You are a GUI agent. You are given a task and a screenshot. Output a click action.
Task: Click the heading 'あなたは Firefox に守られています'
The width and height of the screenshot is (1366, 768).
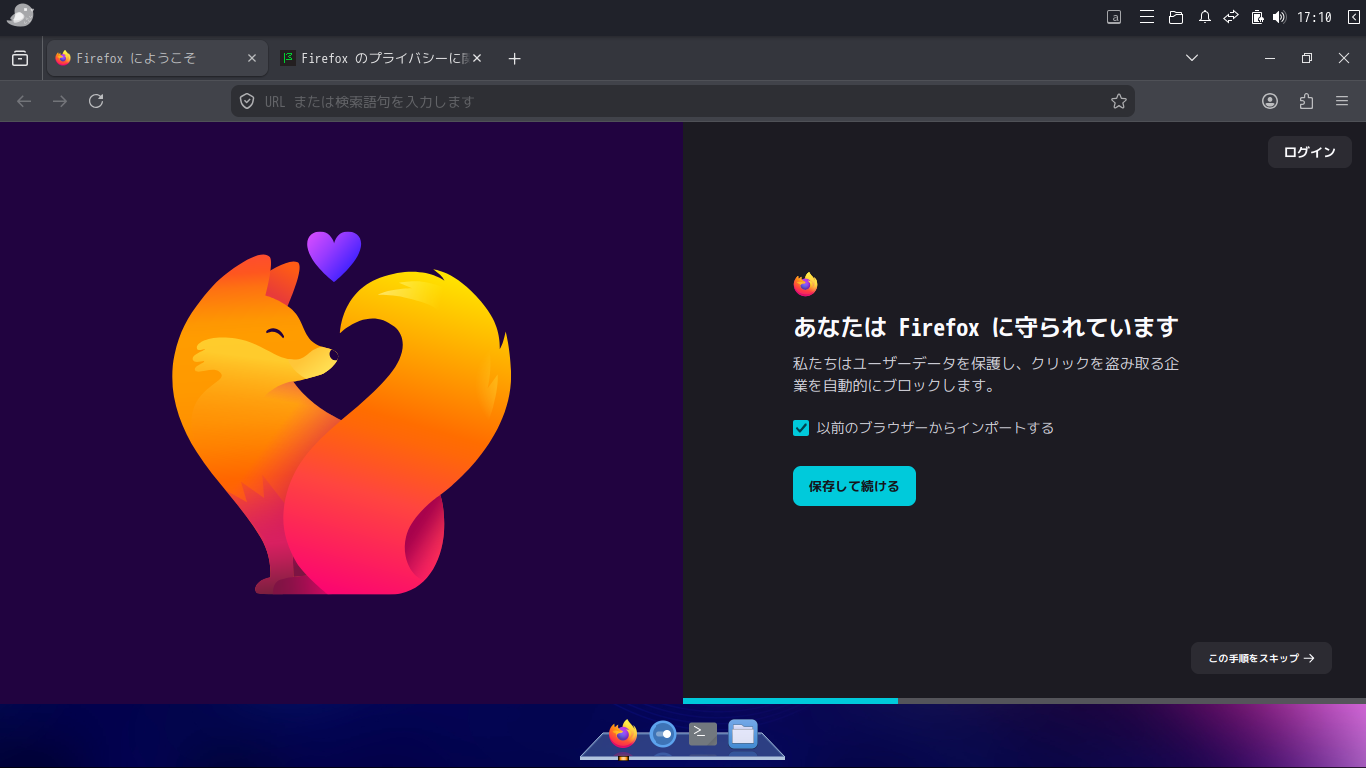tap(986, 327)
